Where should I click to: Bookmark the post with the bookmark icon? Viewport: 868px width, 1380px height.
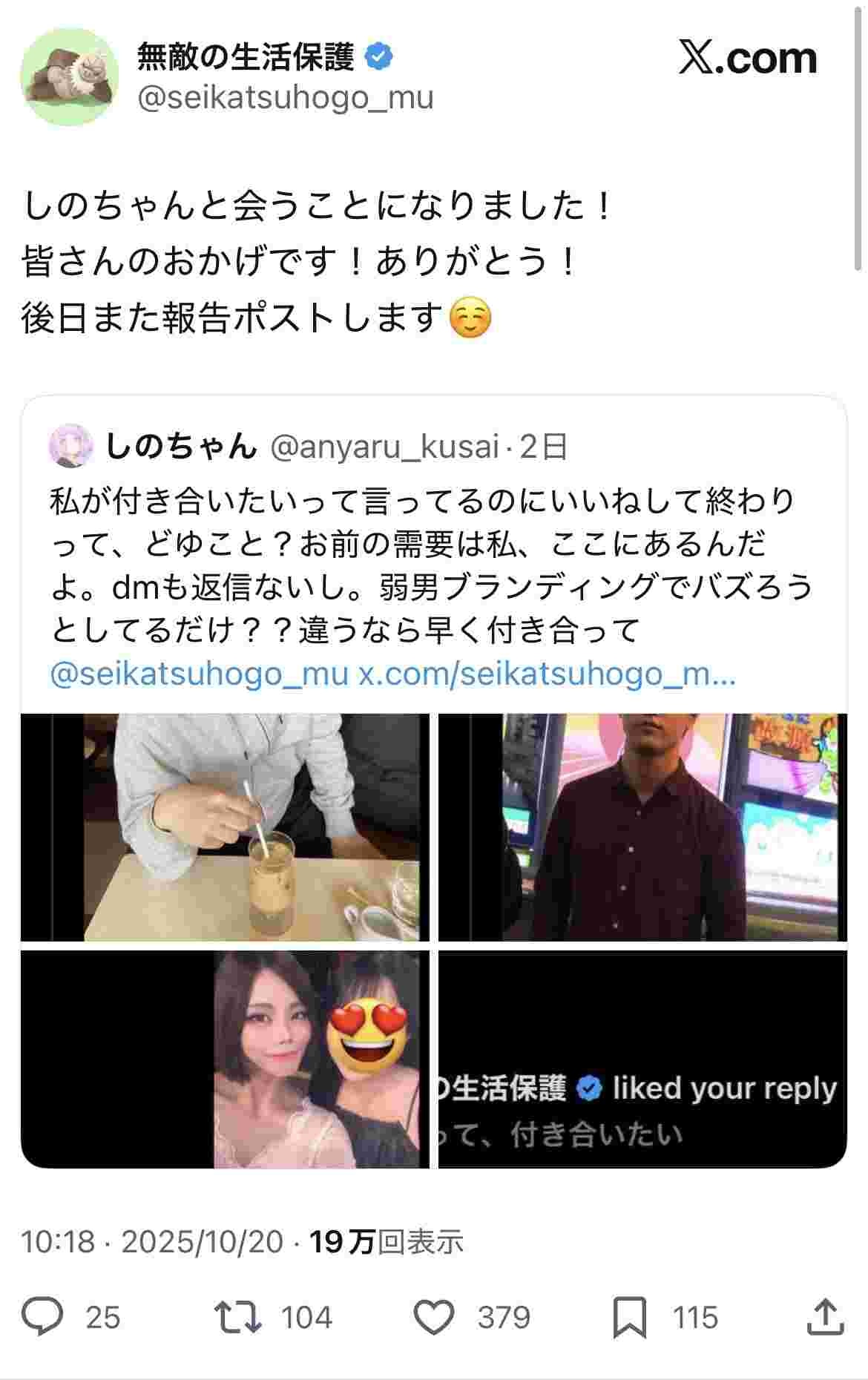(x=630, y=1318)
